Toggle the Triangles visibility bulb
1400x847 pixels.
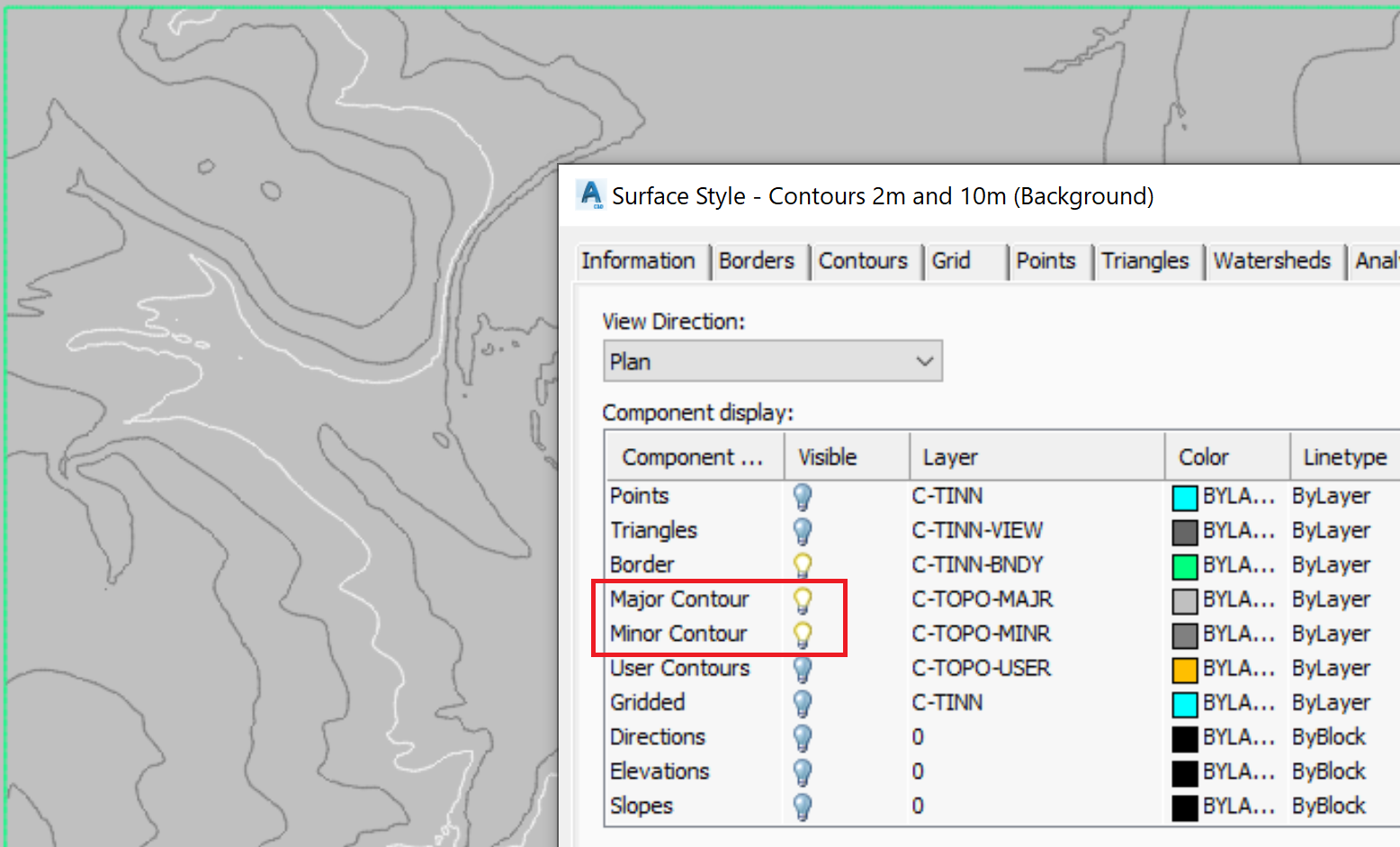[802, 530]
